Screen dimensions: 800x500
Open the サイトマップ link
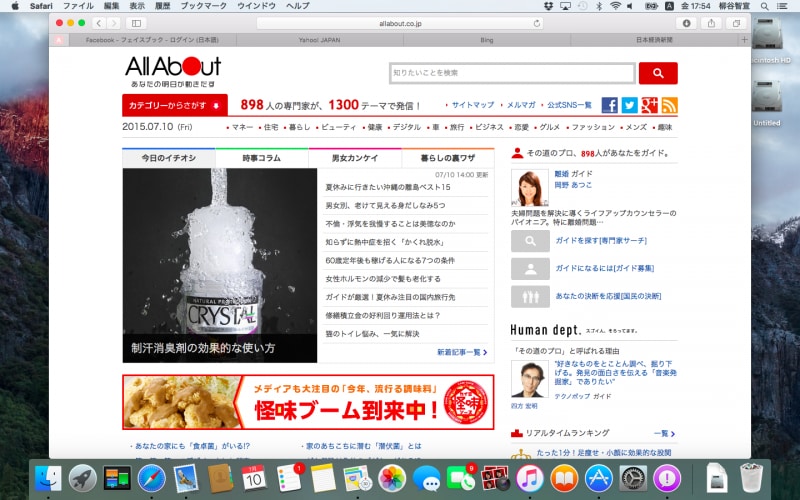473,105
